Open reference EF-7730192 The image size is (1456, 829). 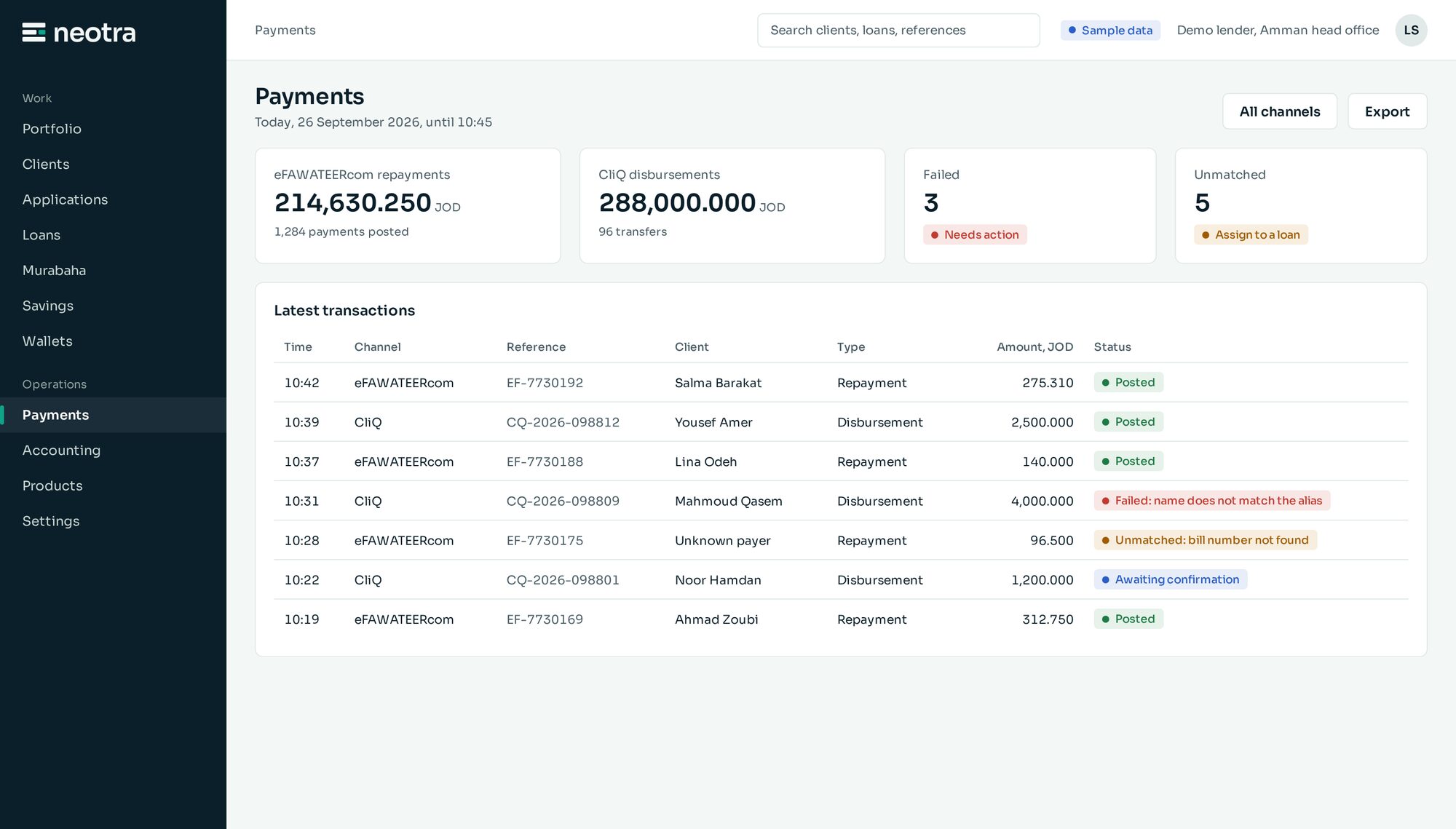[x=545, y=383]
